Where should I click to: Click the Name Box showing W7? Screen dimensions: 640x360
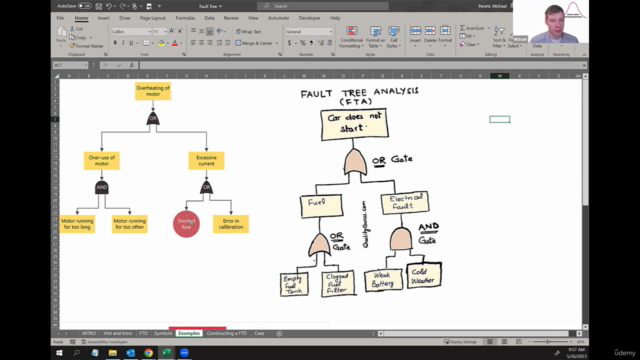coord(70,65)
